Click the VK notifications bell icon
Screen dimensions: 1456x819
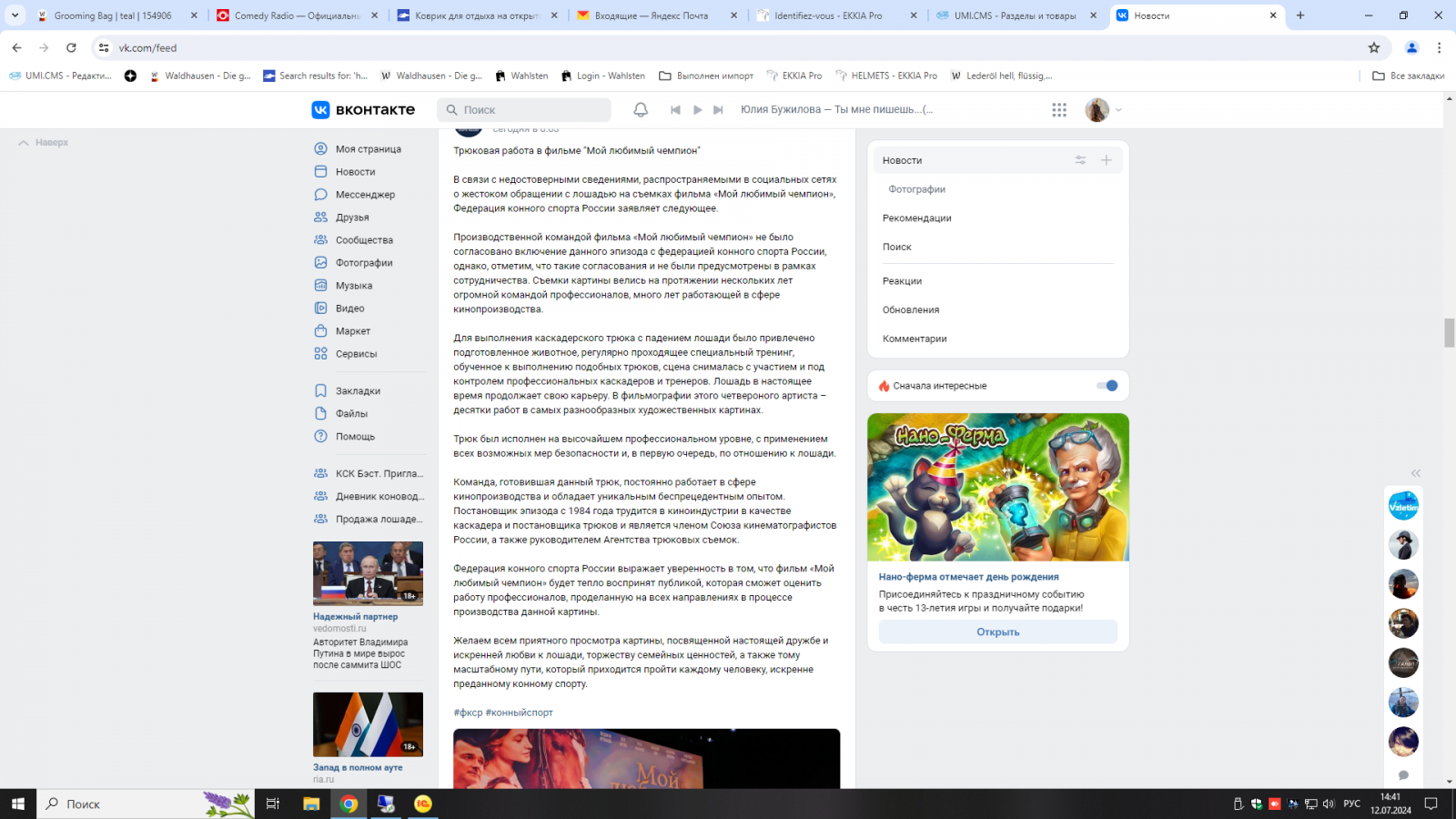[x=641, y=110]
